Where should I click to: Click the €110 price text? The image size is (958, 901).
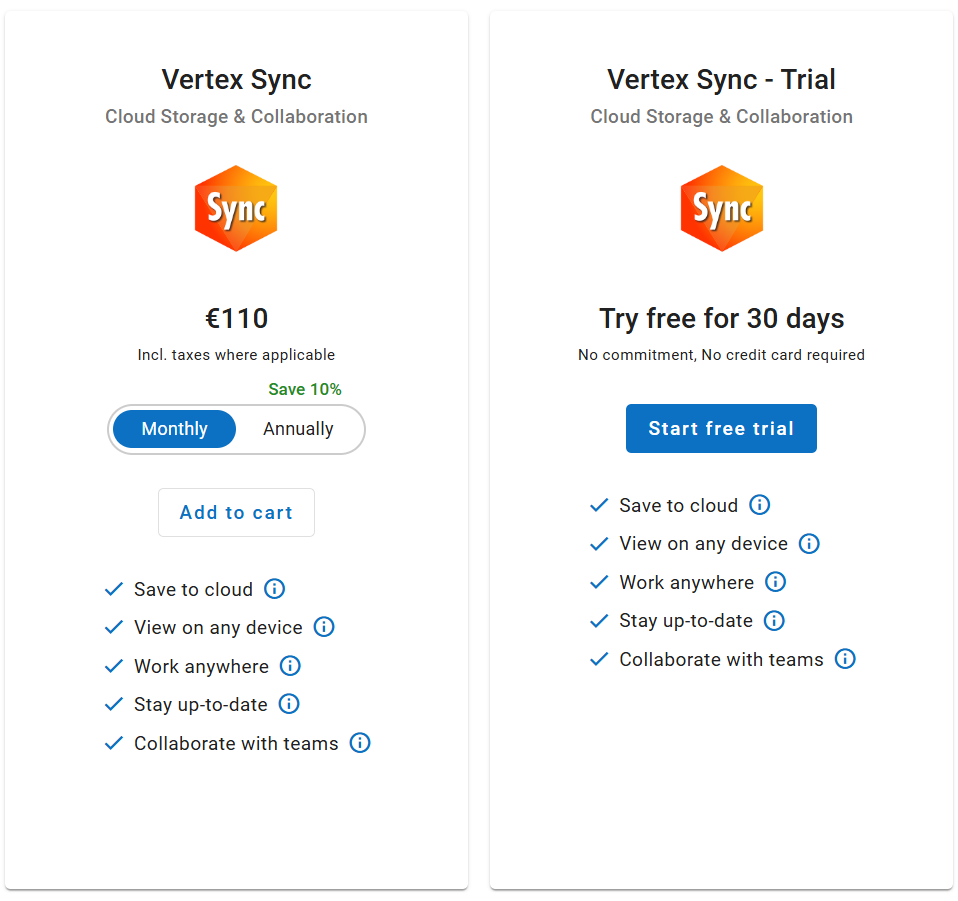tap(236, 319)
